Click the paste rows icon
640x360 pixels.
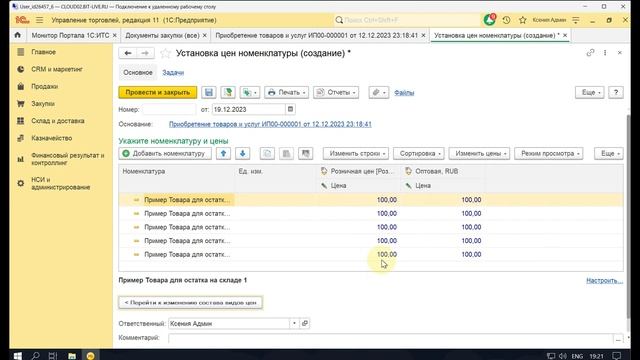(286, 153)
